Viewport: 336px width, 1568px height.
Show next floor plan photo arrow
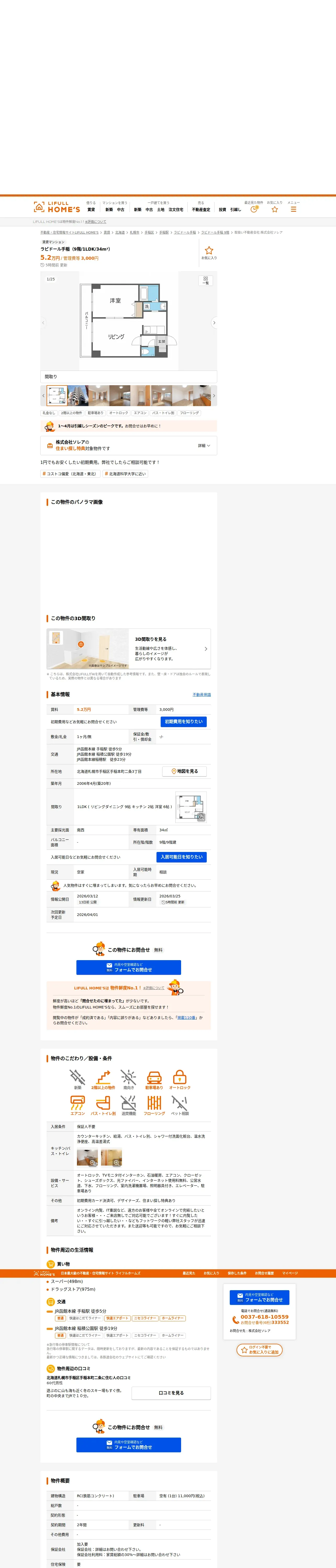[x=214, y=322]
